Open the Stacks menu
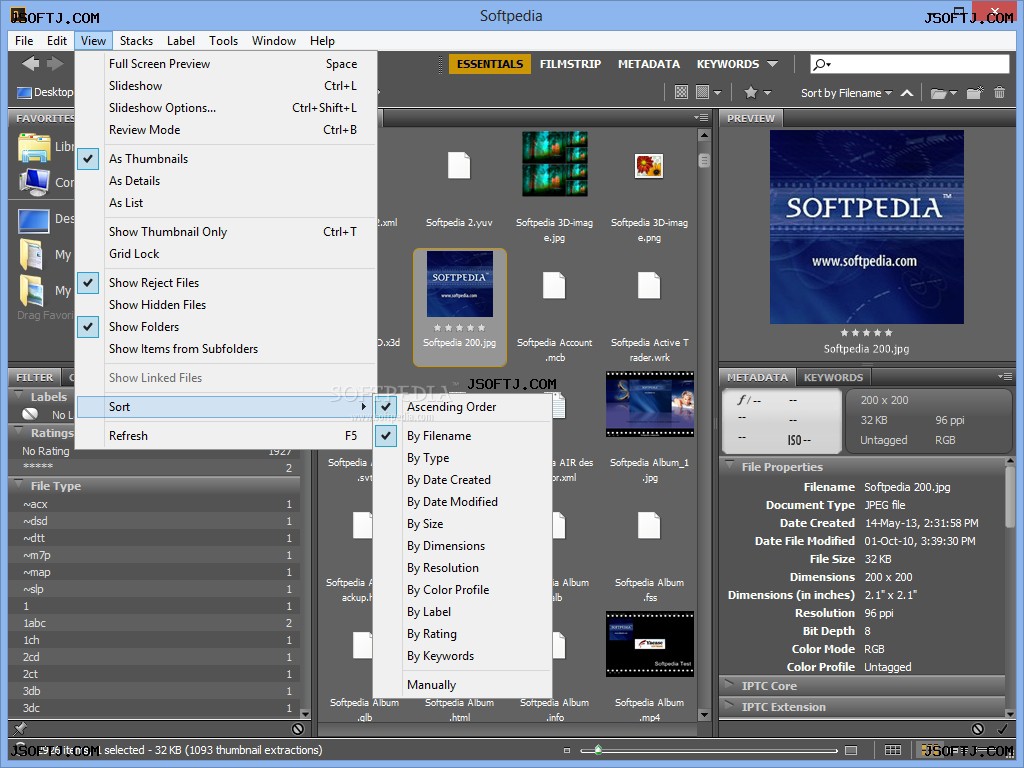Image resolution: width=1024 pixels, height=768 pixels. (x=136, y=40)
